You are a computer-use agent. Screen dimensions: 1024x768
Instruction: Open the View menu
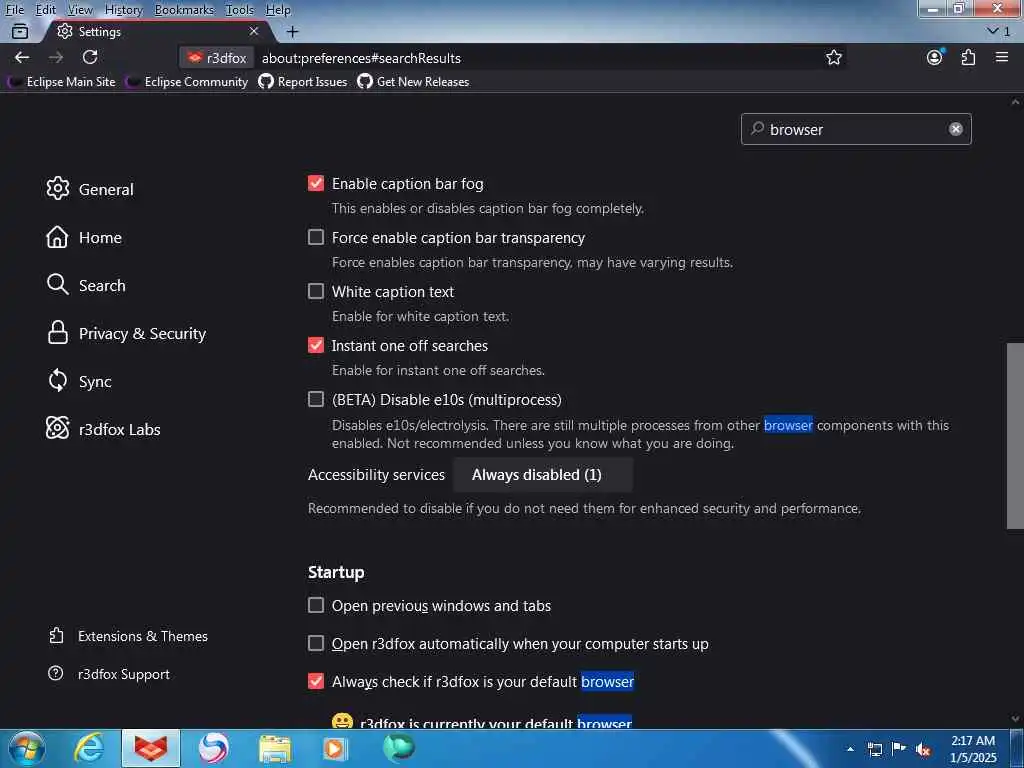point(80,10)
